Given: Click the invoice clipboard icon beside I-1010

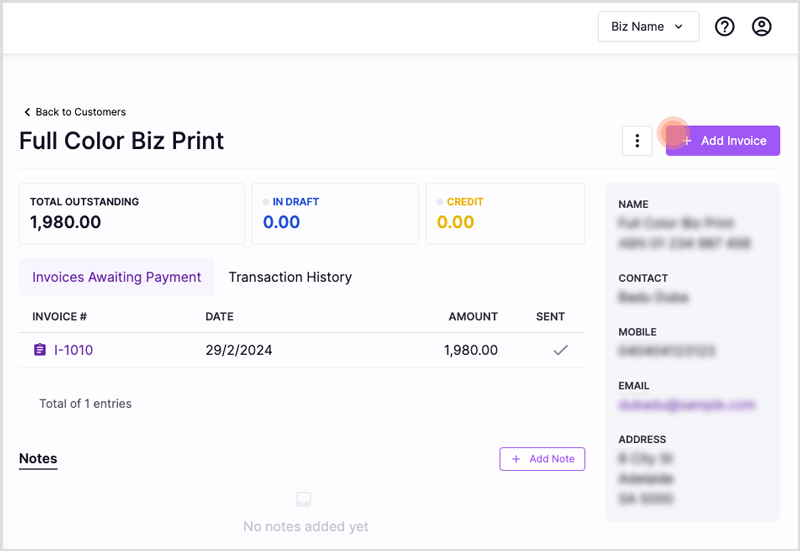Looking at the screenshot, I should click(40, 350).
